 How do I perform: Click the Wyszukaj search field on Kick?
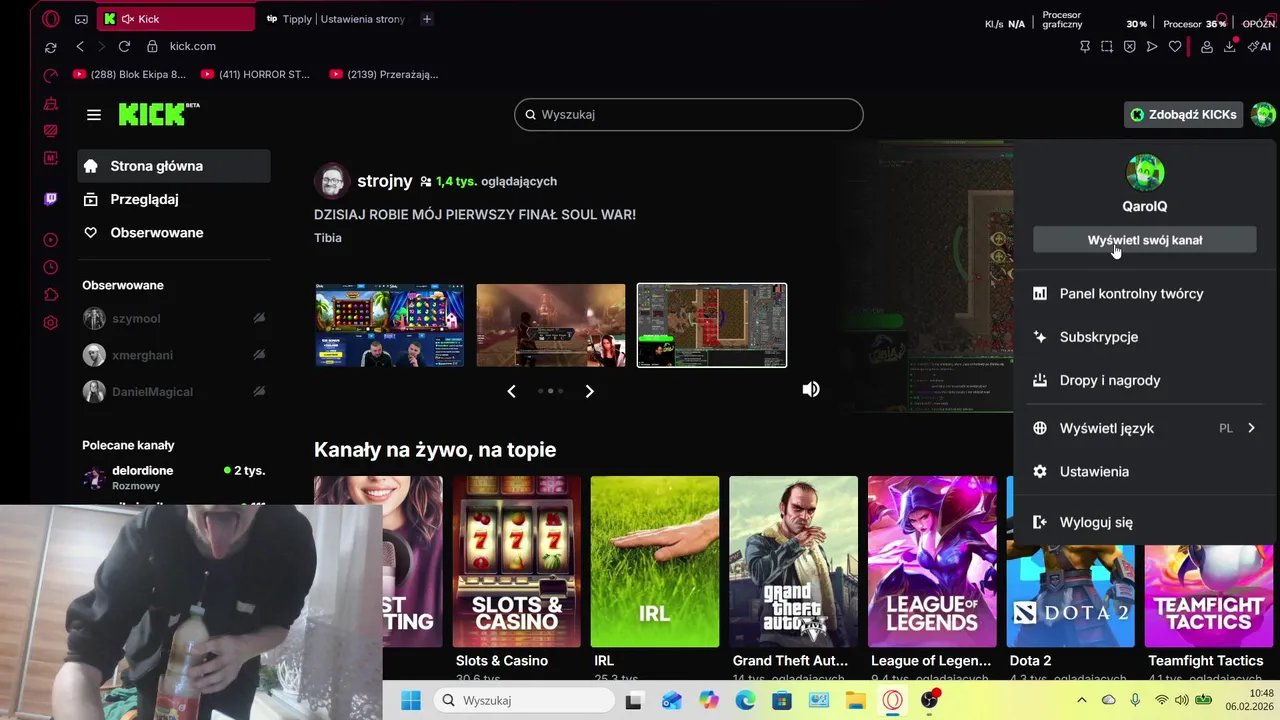(x=688, y=114)
